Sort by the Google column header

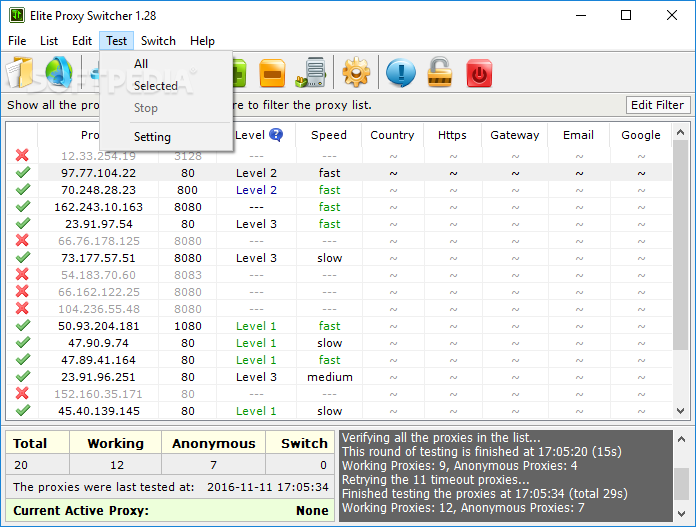pyautogui.click(x=641, y=135)
